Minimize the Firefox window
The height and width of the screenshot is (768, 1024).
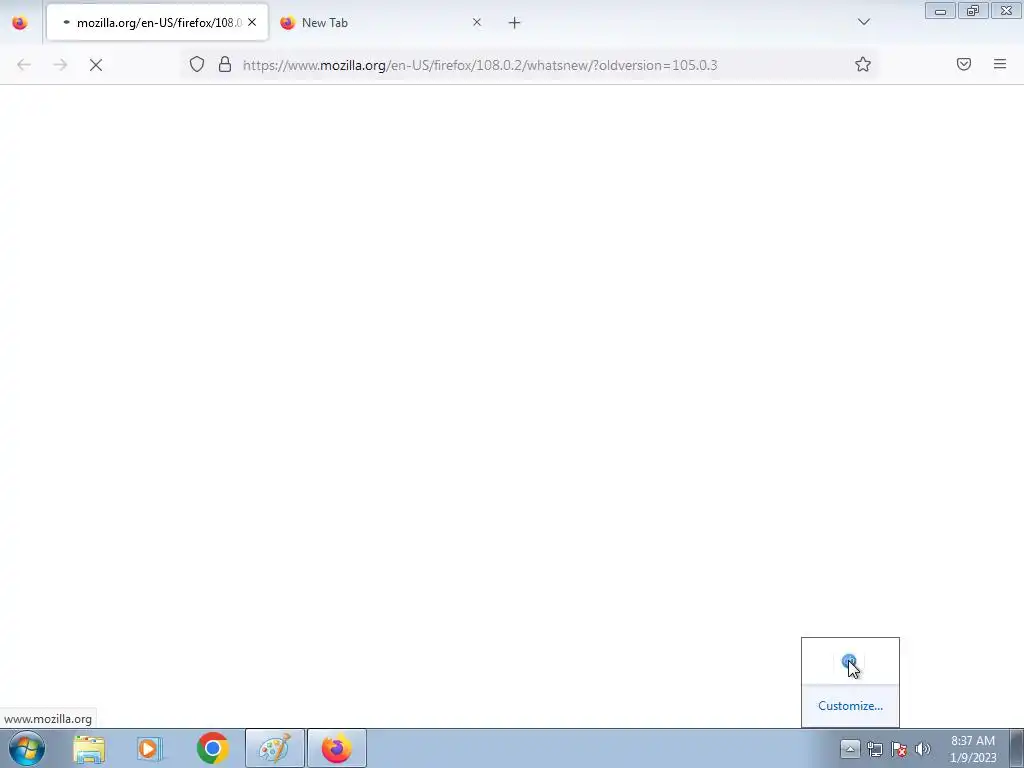pos(940,11)
